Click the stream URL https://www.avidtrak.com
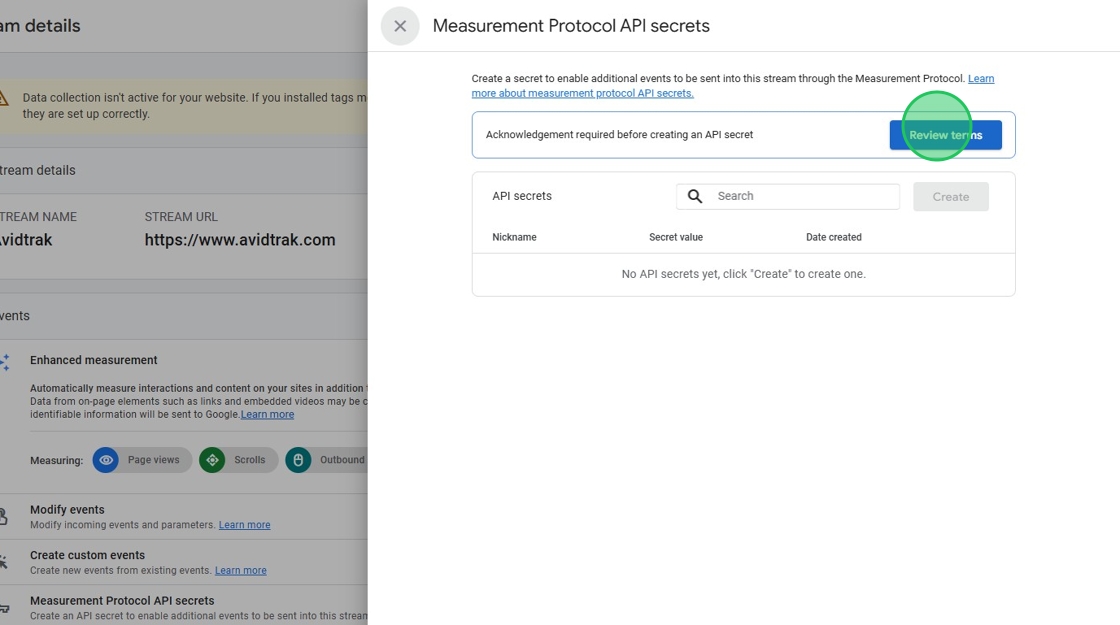This screenshot has width=1120, height=625. point(240,240)
